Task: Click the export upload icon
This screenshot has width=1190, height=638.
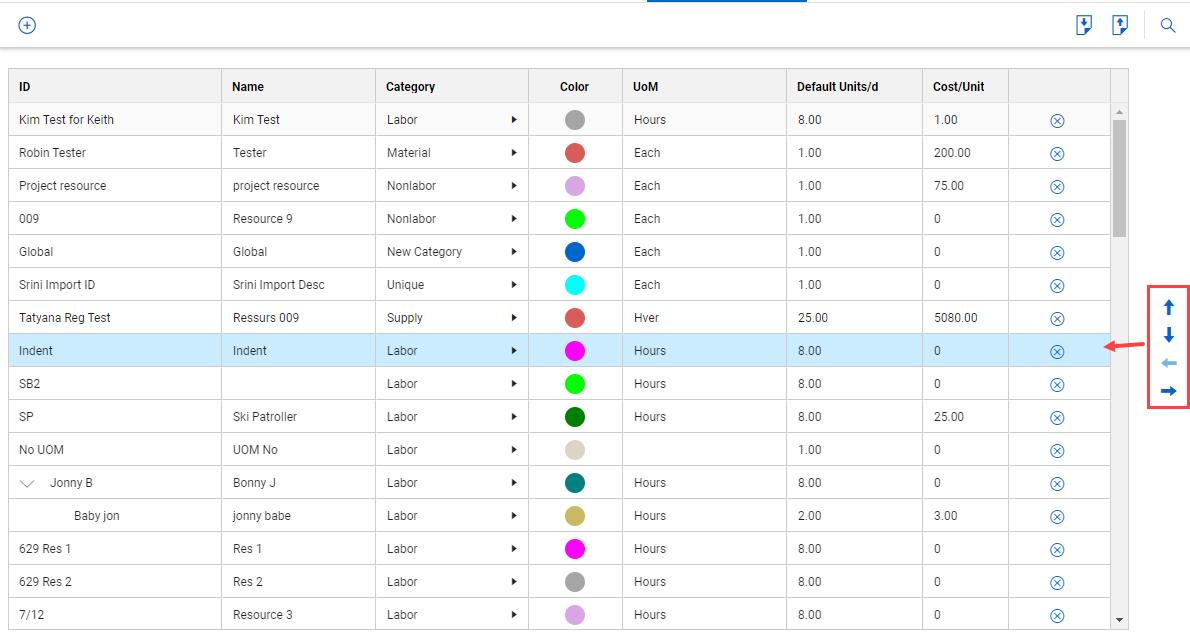Action: point(1119,25)
